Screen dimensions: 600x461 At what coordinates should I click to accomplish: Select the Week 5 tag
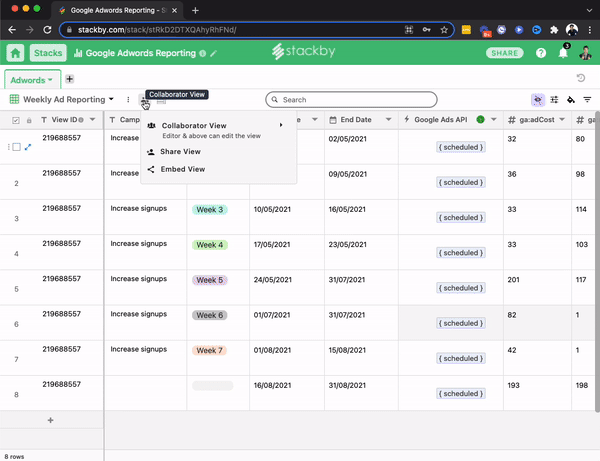click(210, 280)
